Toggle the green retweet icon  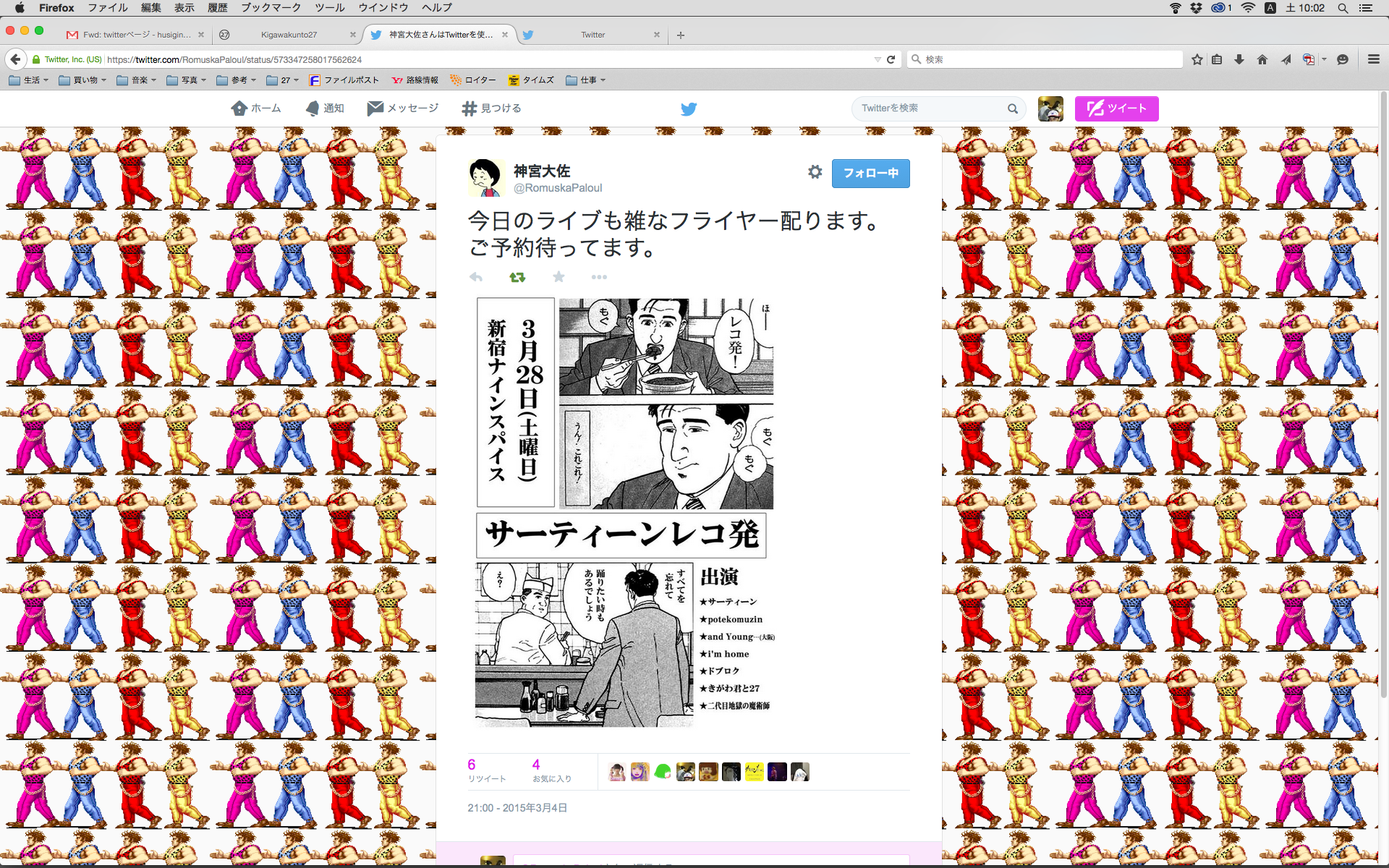[517, 277]
